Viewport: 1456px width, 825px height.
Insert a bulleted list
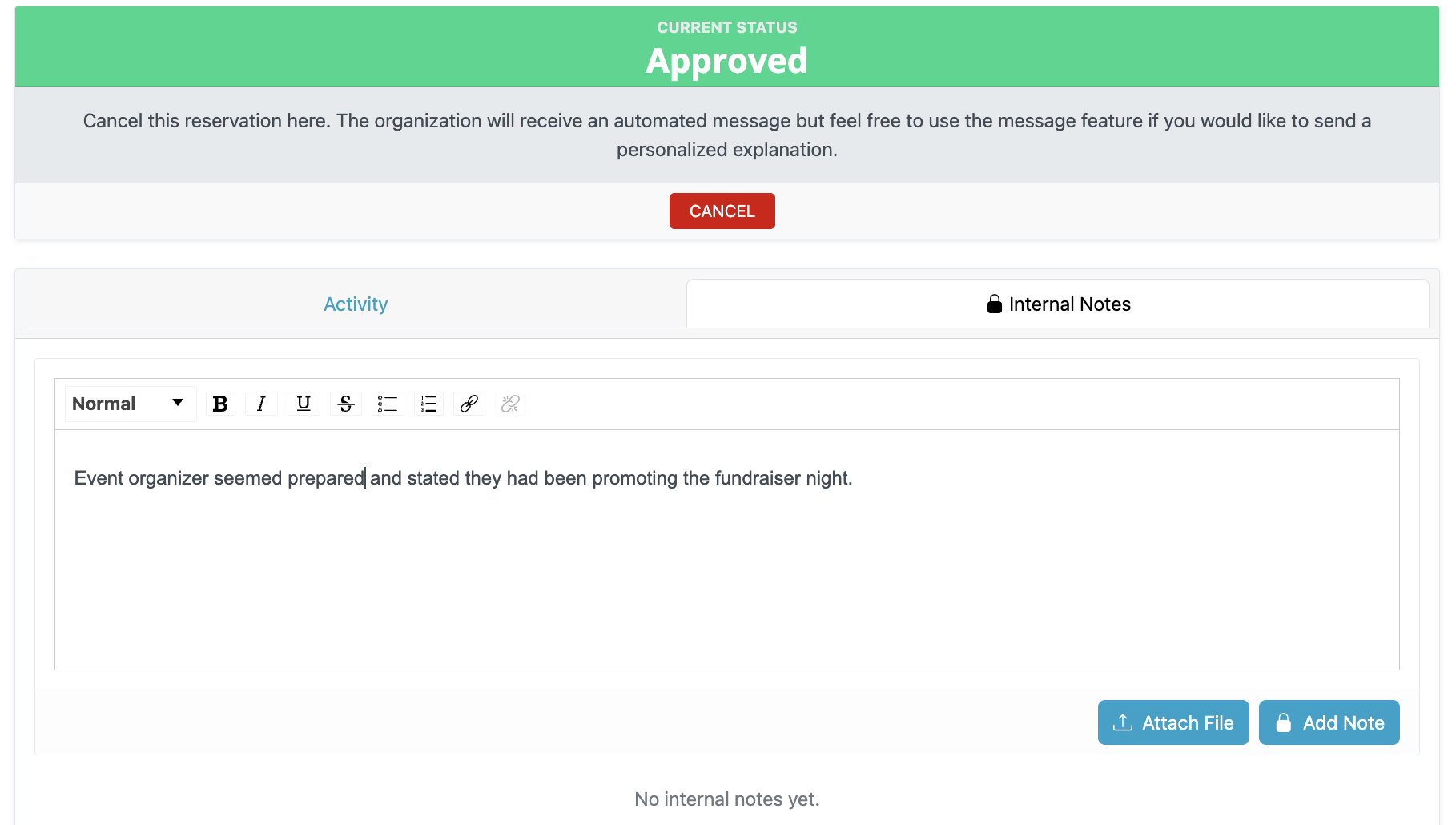tap(388, 404)
